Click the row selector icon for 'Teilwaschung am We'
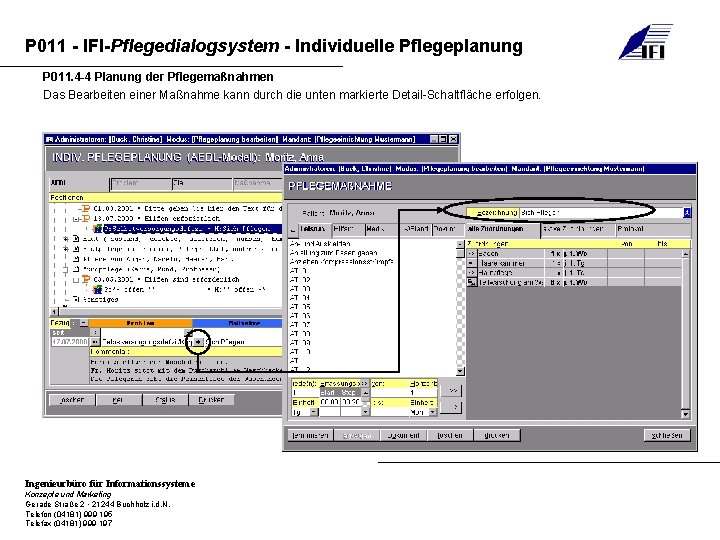Screen dimensions: 720x540 pyautogui.click(x=472, y=282)
